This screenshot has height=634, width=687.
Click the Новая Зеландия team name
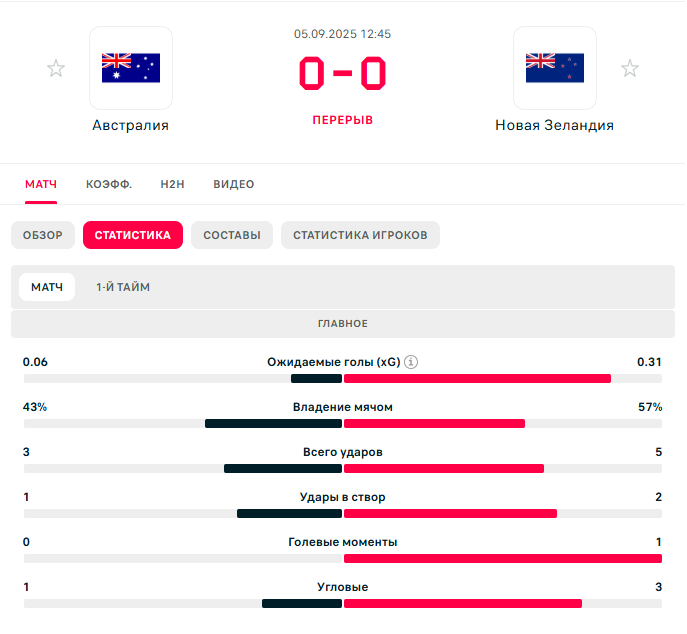point(555,125)
